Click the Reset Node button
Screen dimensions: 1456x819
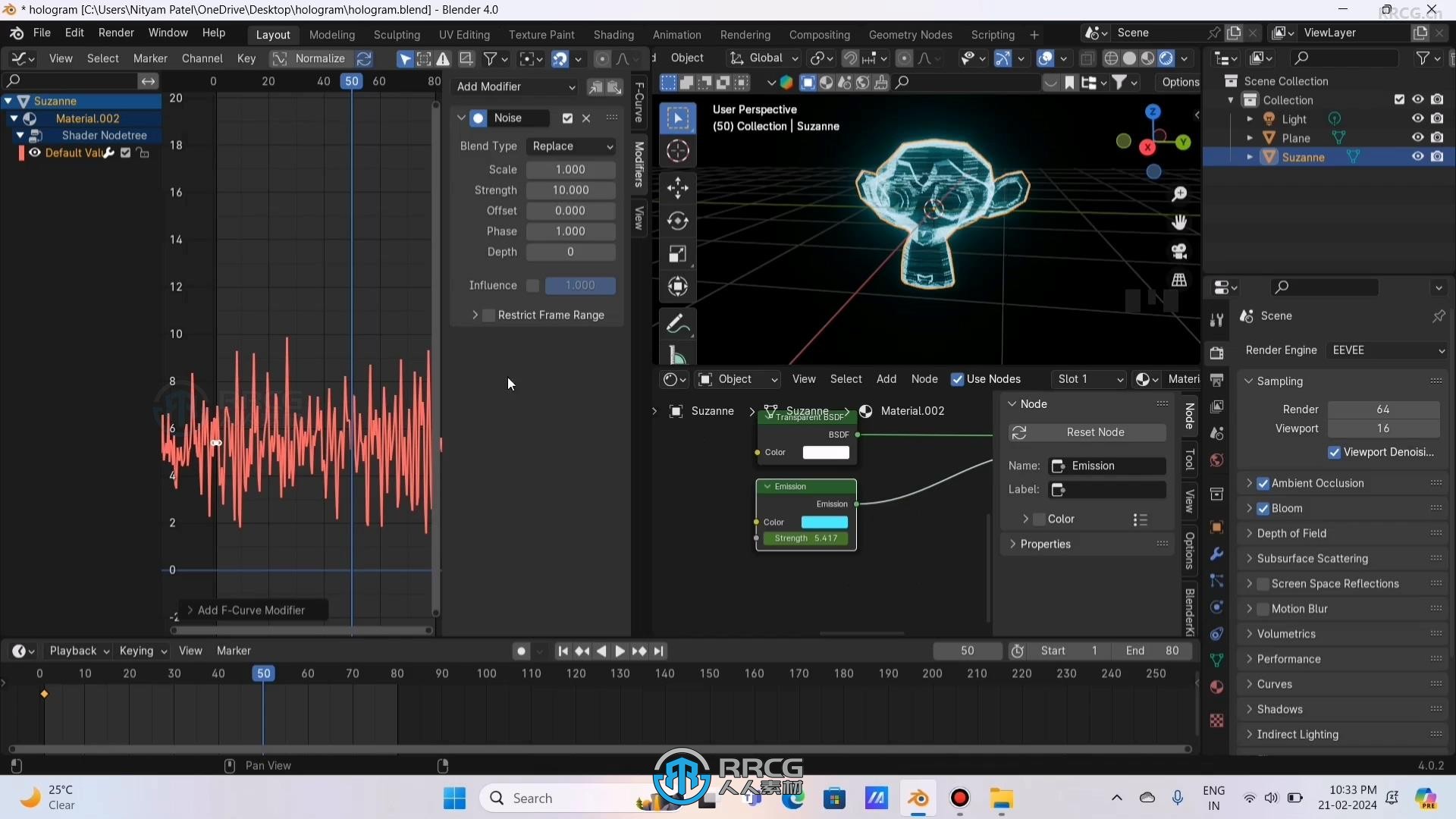1087,432
